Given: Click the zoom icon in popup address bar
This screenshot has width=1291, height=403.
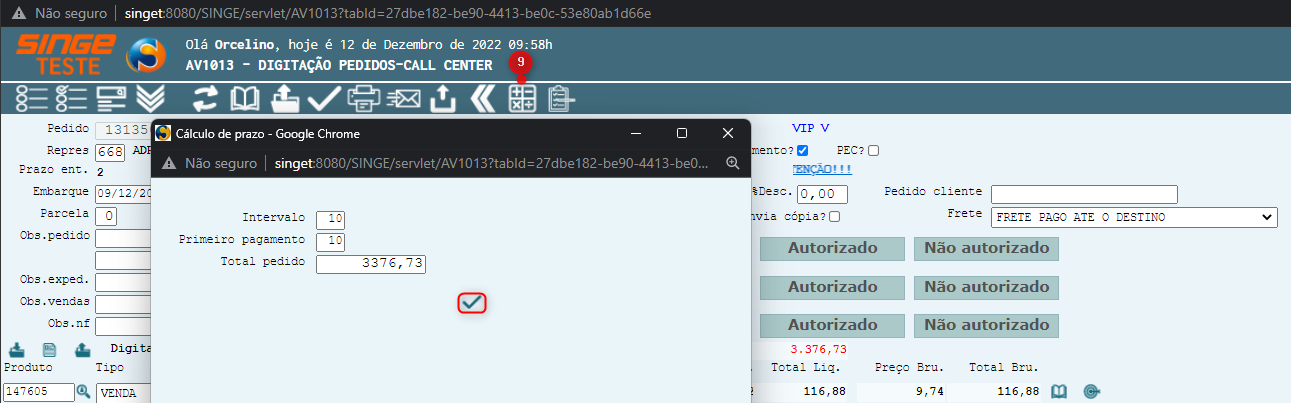Looking at the screenshot, I should (732, 163).
